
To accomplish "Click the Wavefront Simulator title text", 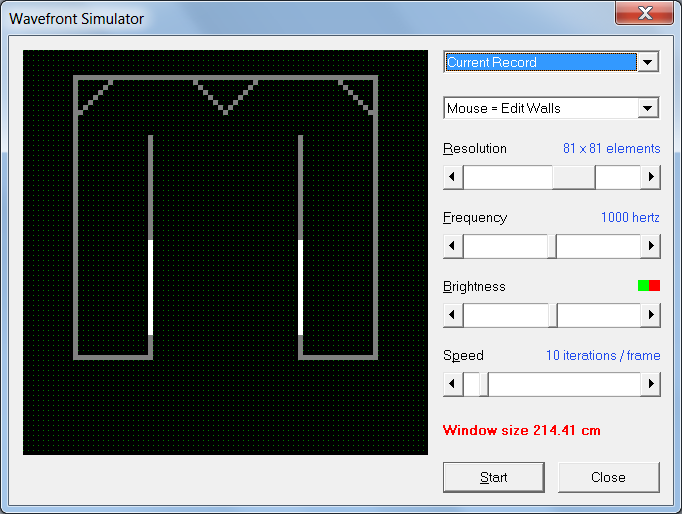I will pyautogui.click(x=77, y=19).
